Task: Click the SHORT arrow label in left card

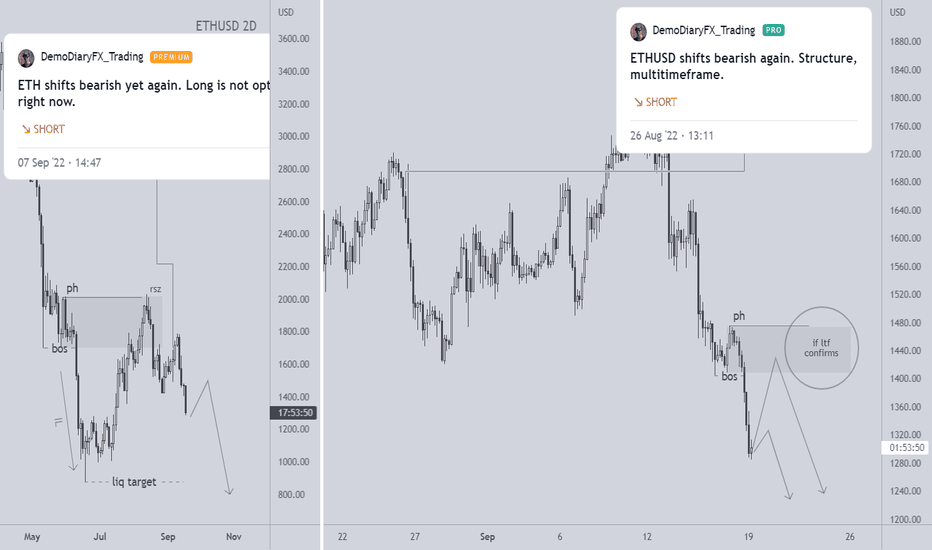Action: 43,129
